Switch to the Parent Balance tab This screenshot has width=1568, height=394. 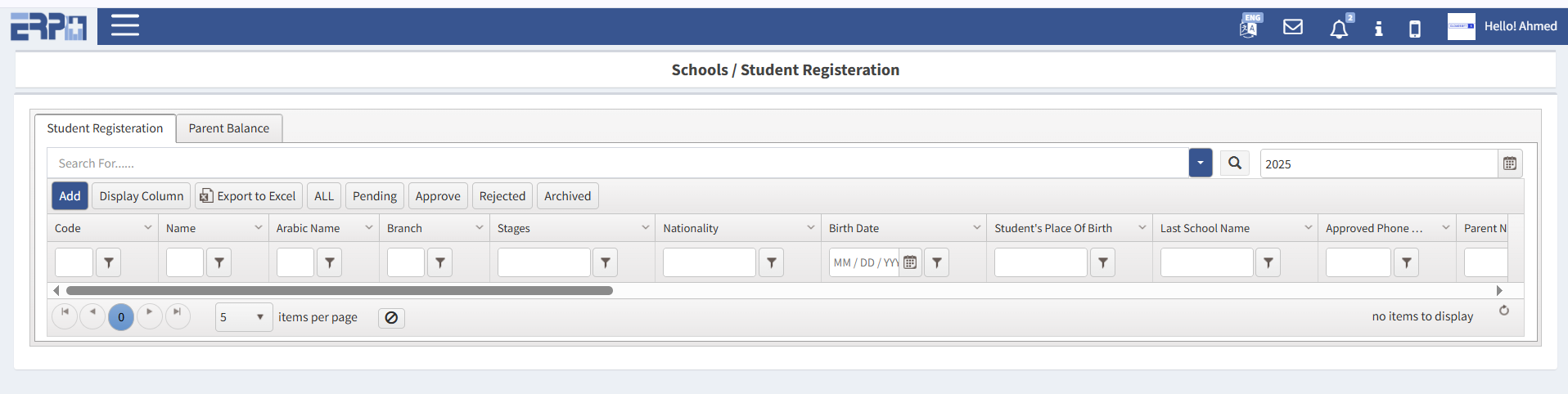[x=228, y=128]
